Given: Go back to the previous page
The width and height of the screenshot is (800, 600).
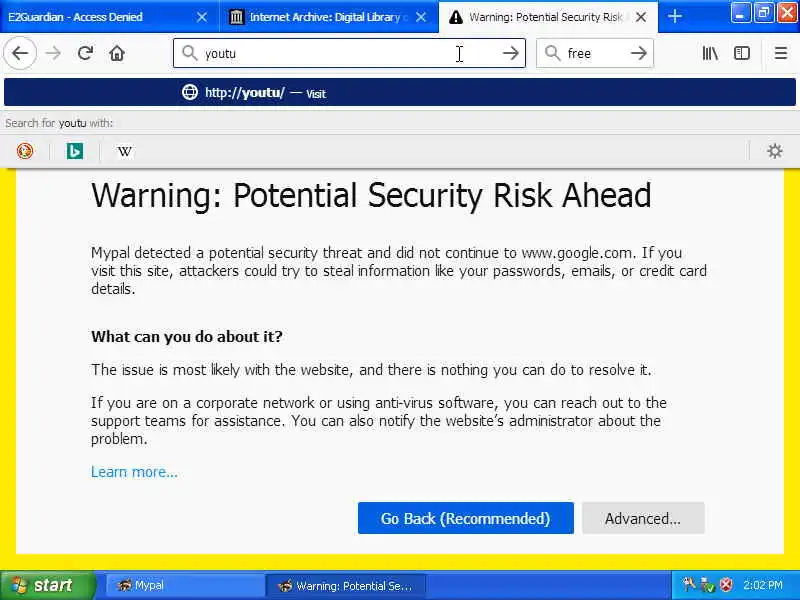Looking at the screenshot, I should pyautogui.click(x=20, y=53).
